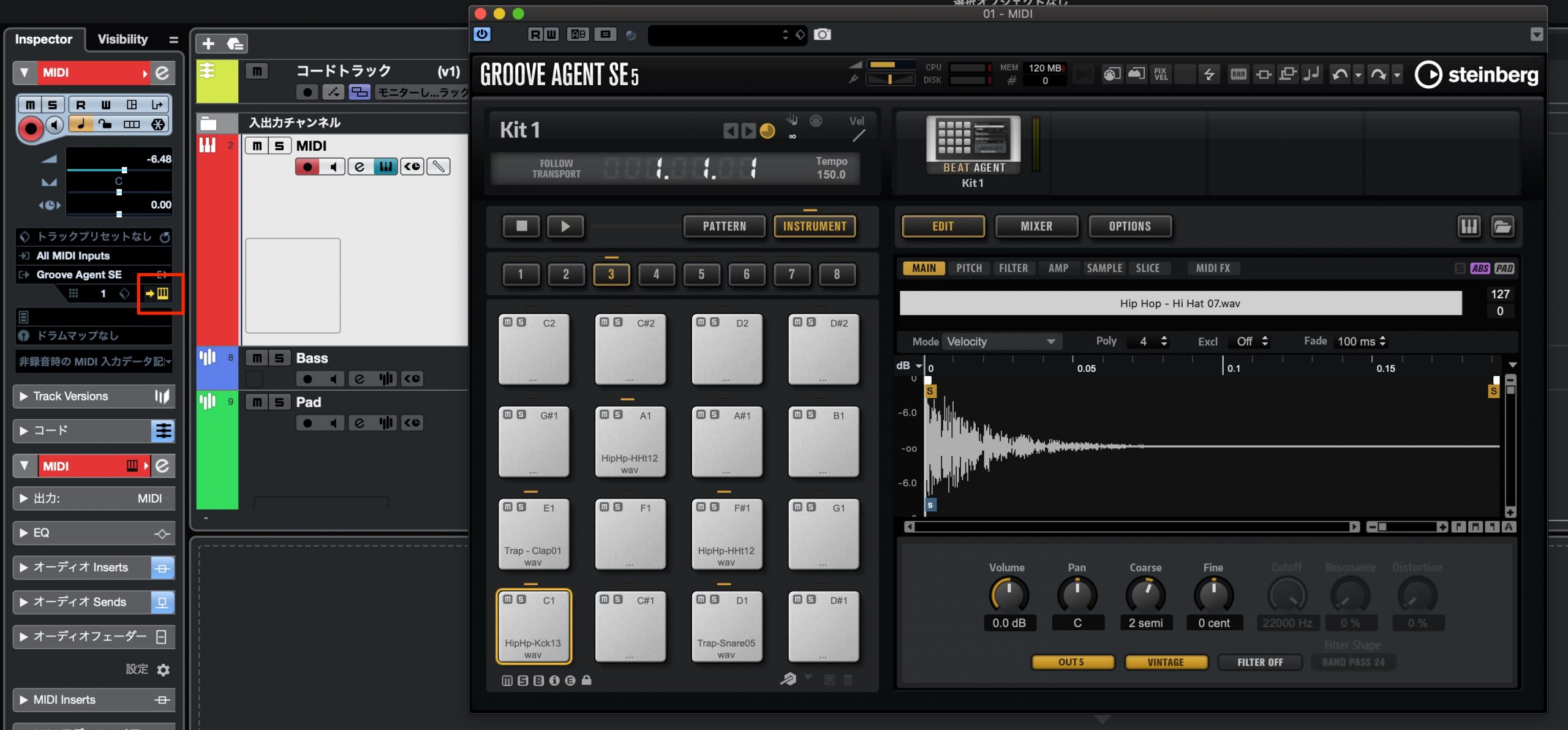Click the PATTERN button
The width and height of the screenshot is (1568, 730).
coord(724,227)
